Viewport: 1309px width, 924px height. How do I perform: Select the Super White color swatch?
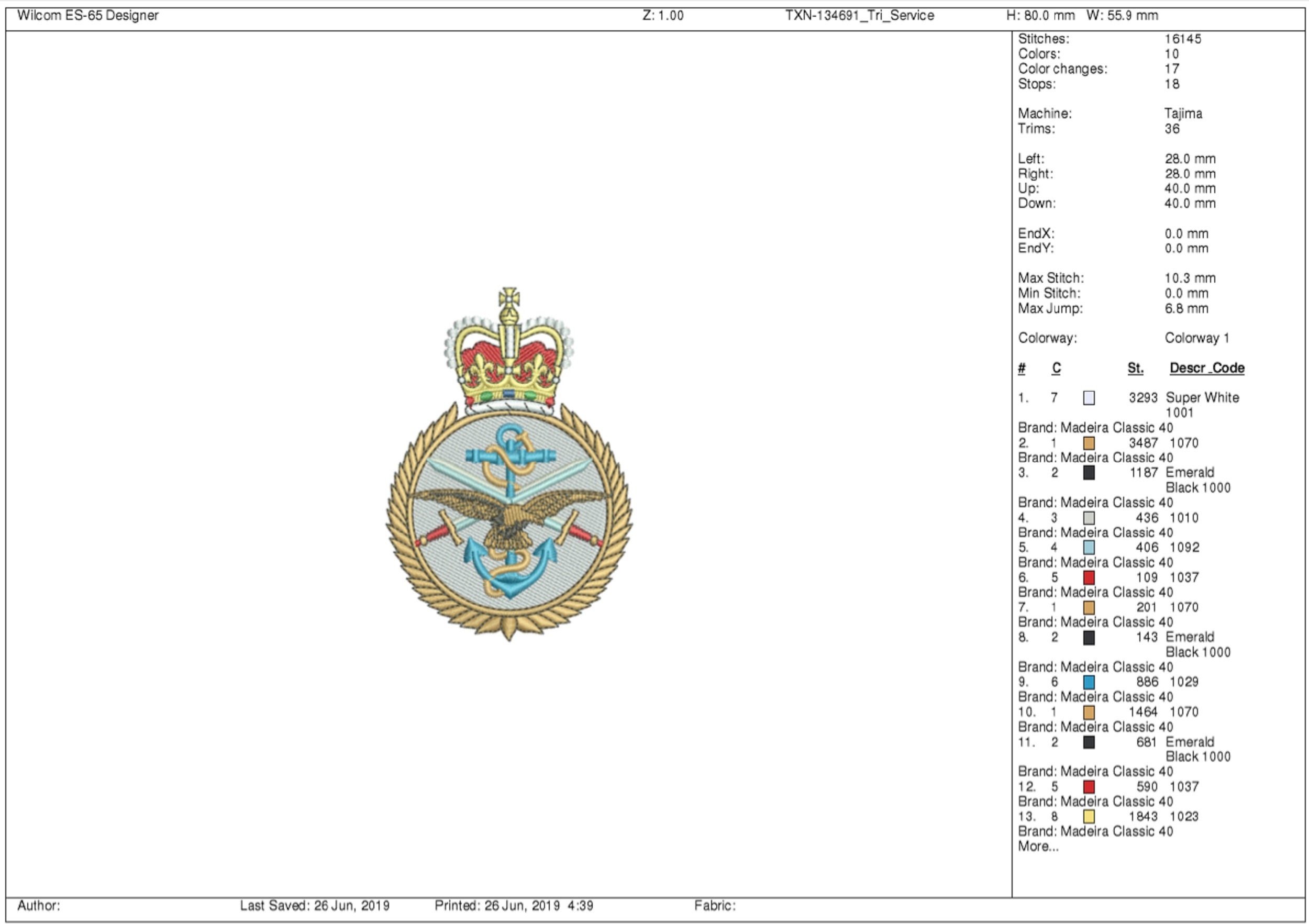tap(1090, 399)
